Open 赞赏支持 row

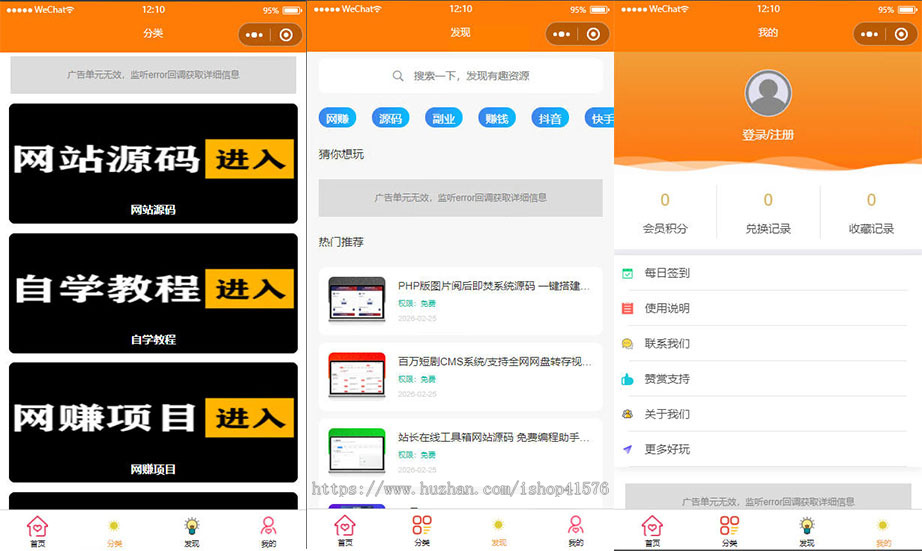768,379
